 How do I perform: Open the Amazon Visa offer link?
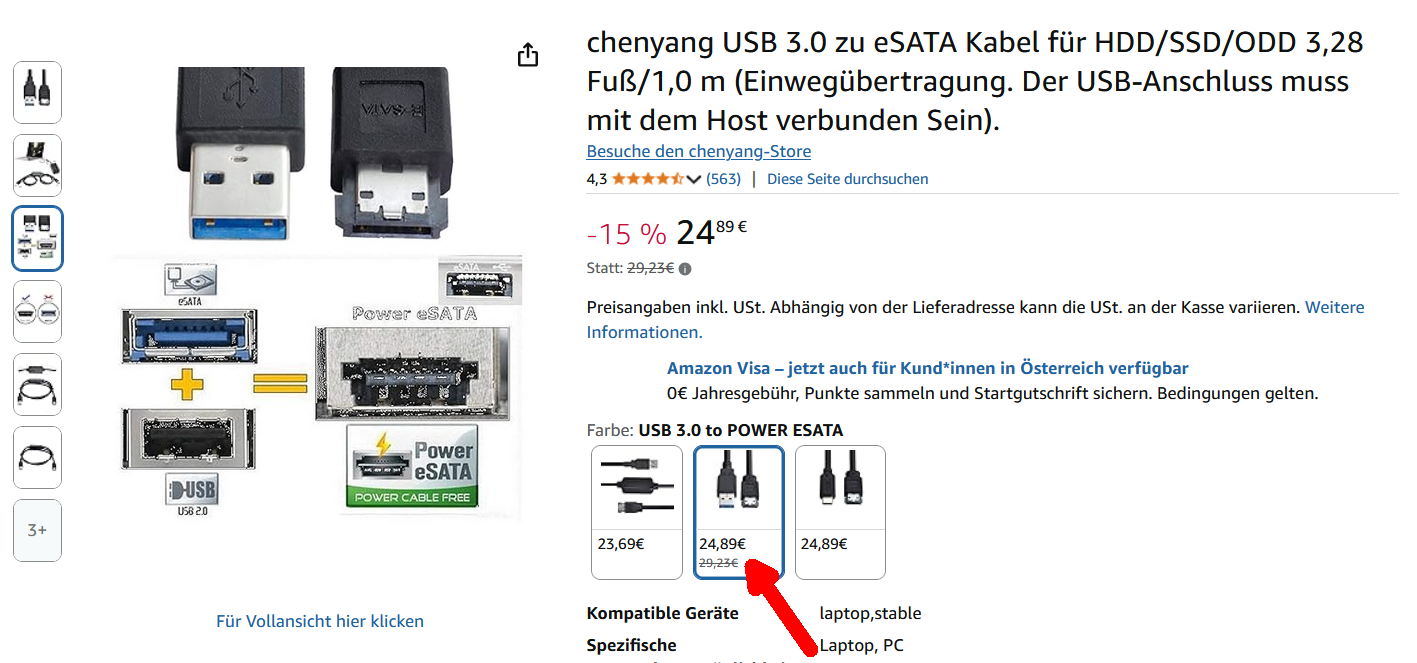[x=928, y=368]
